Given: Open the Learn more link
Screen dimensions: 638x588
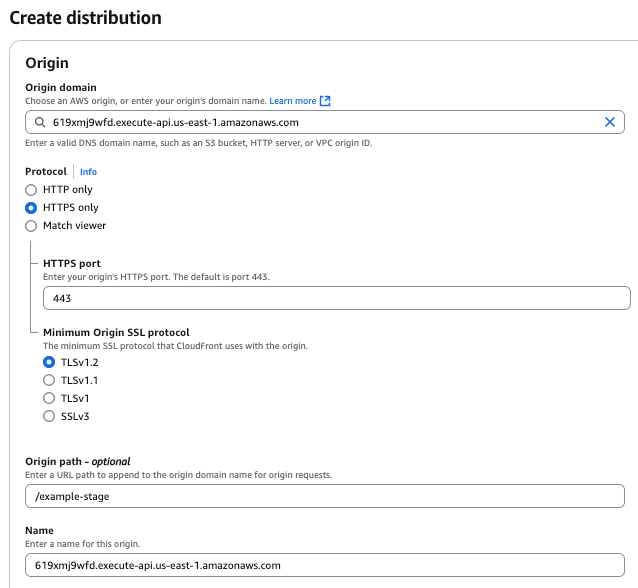Looking at the screenshot, I should click(x=292, y=101).
